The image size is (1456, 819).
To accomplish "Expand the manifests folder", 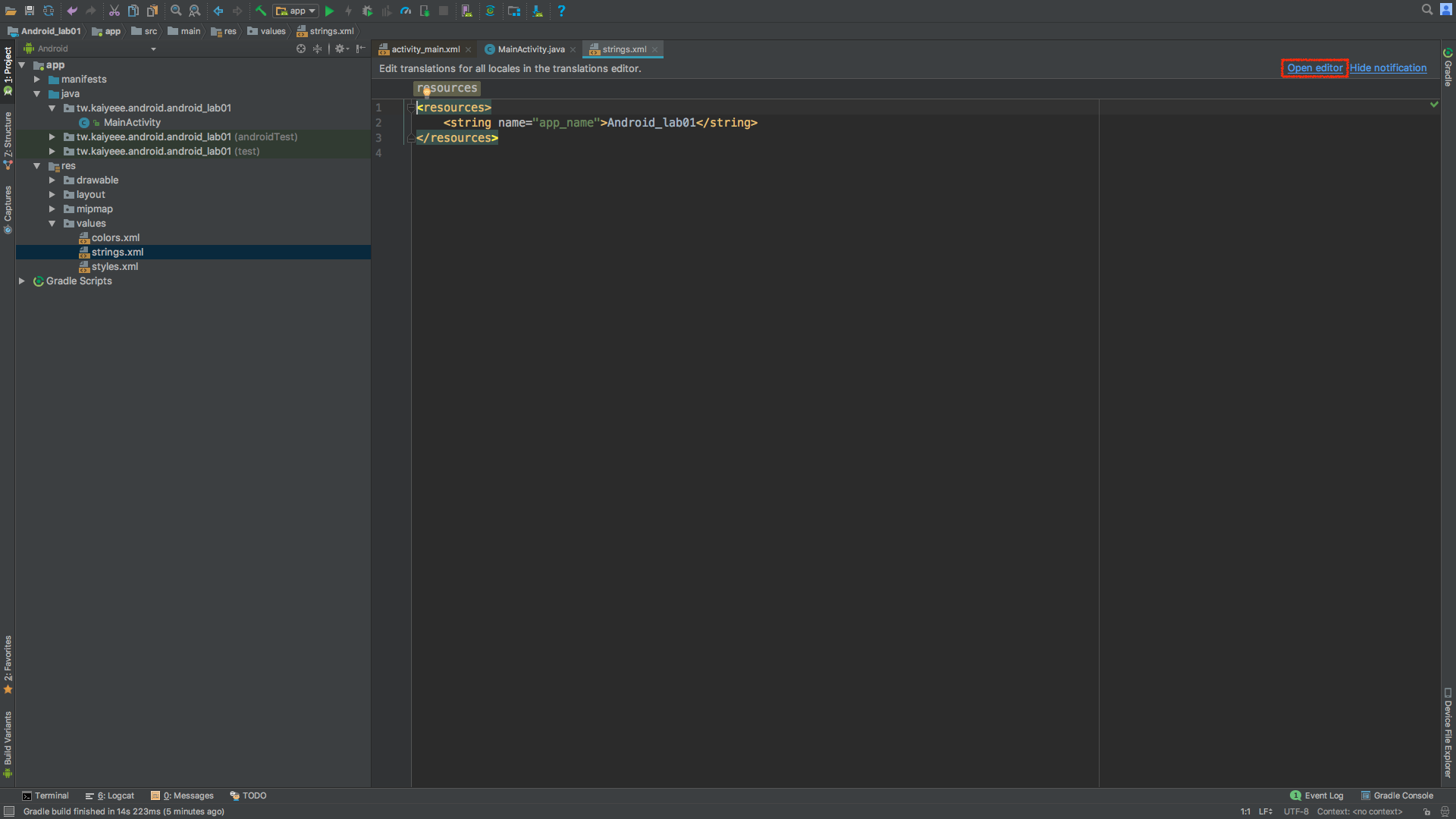I will (36, 80).
